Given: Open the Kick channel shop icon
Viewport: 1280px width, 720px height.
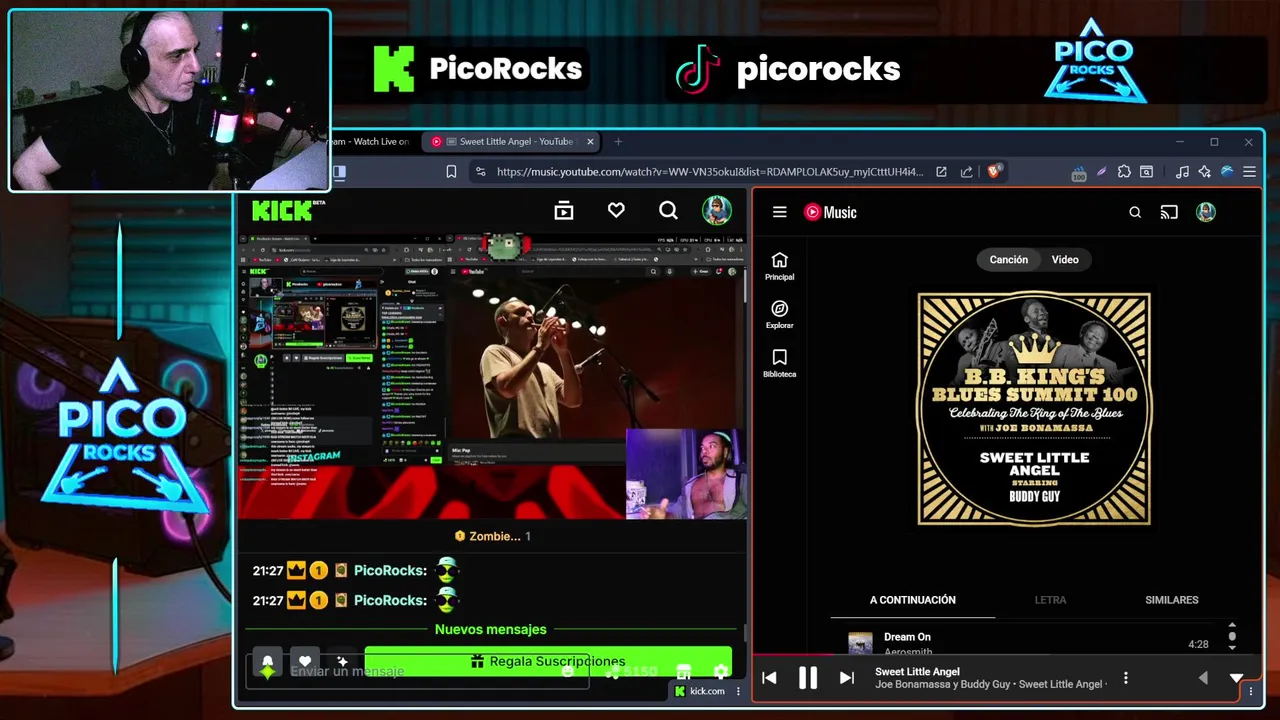Looking at the screenshot, I should (684, 672).
